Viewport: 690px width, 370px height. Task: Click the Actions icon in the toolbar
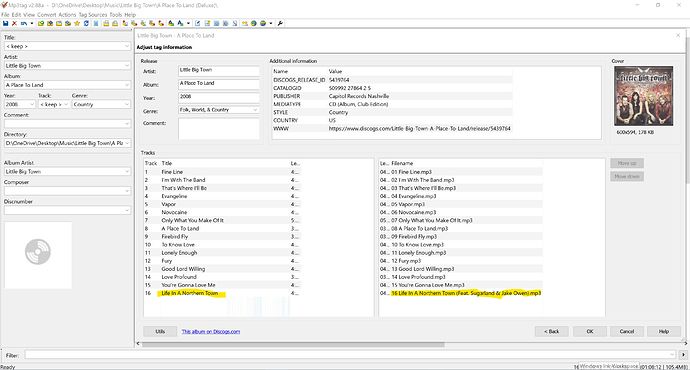click(171, 23)
